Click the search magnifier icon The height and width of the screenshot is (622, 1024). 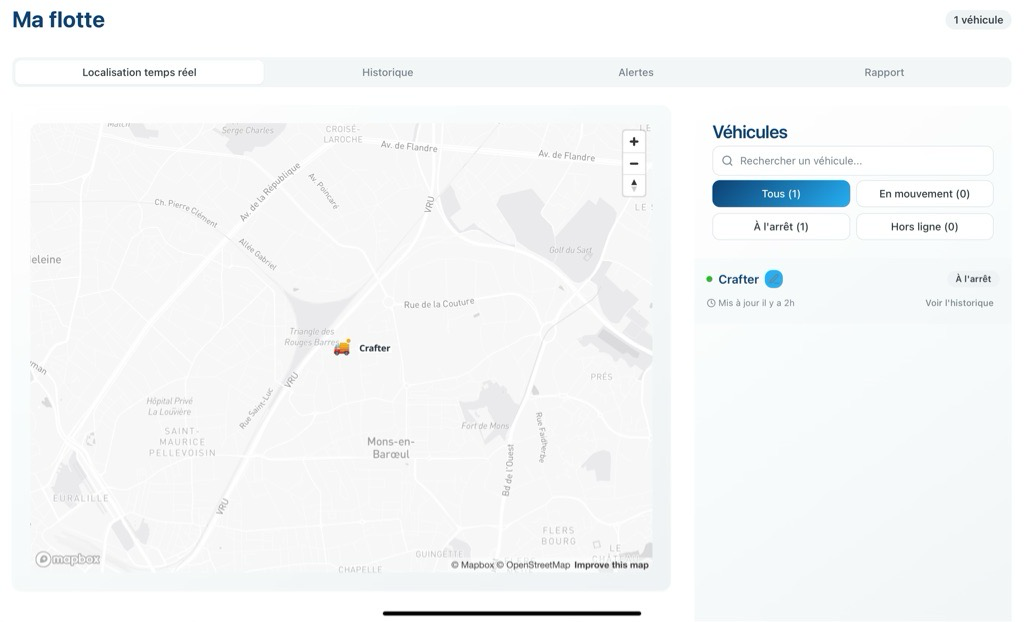(x=727, y=161)
